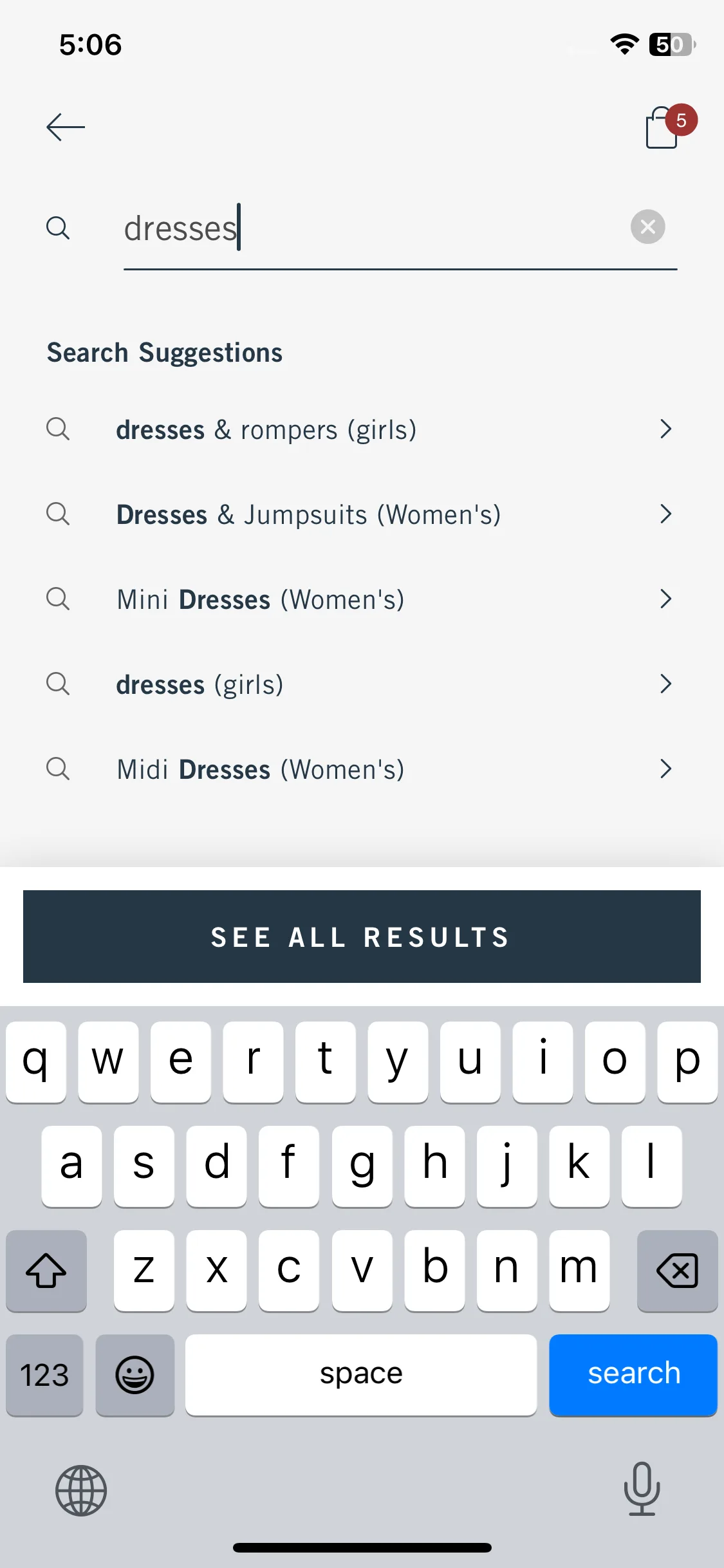The image size is (724, 1568).
Task: Clear the search field text
Action: [647, 227]
